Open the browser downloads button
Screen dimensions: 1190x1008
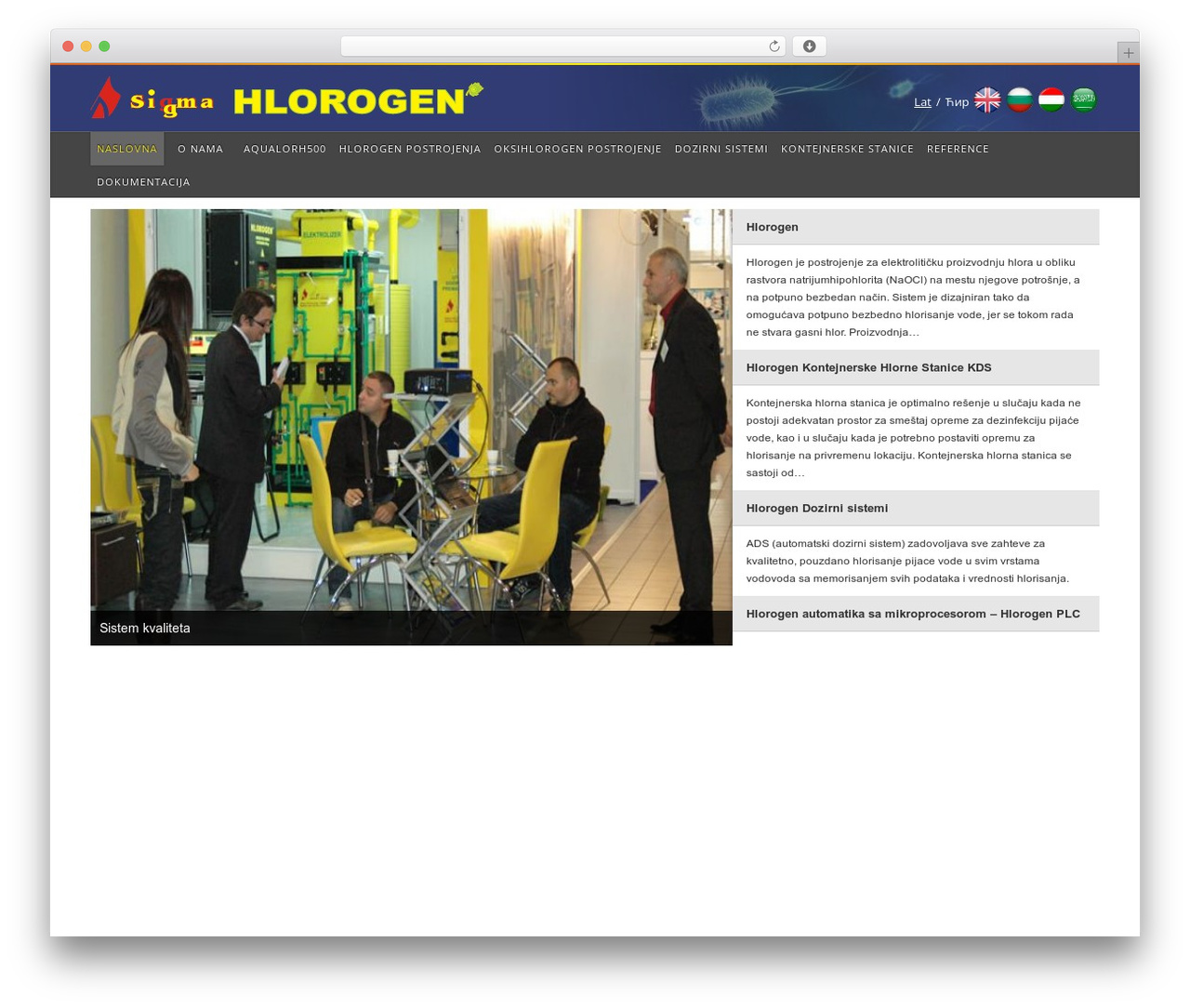pyautogui.click(x=809, y=46)
